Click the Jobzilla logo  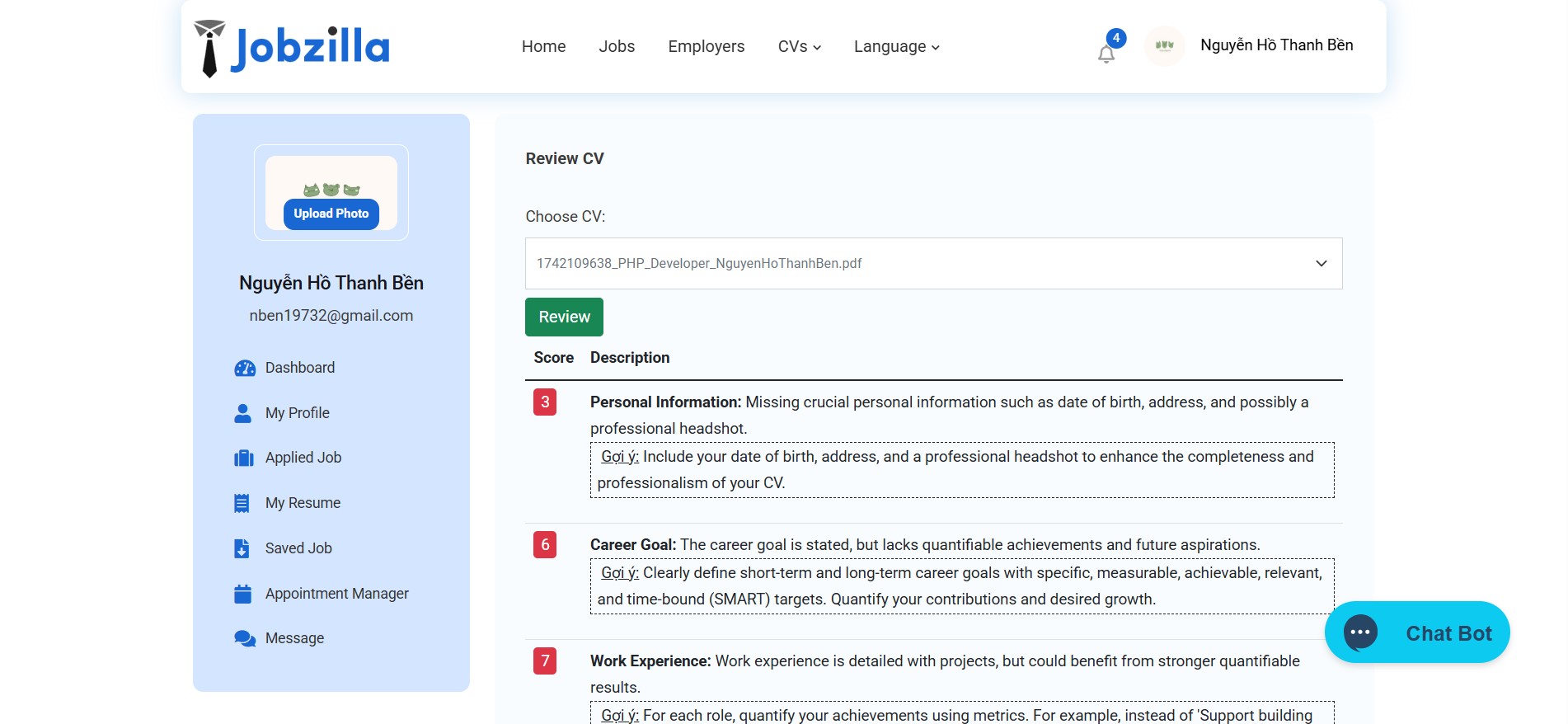click(x=292, y=48)
